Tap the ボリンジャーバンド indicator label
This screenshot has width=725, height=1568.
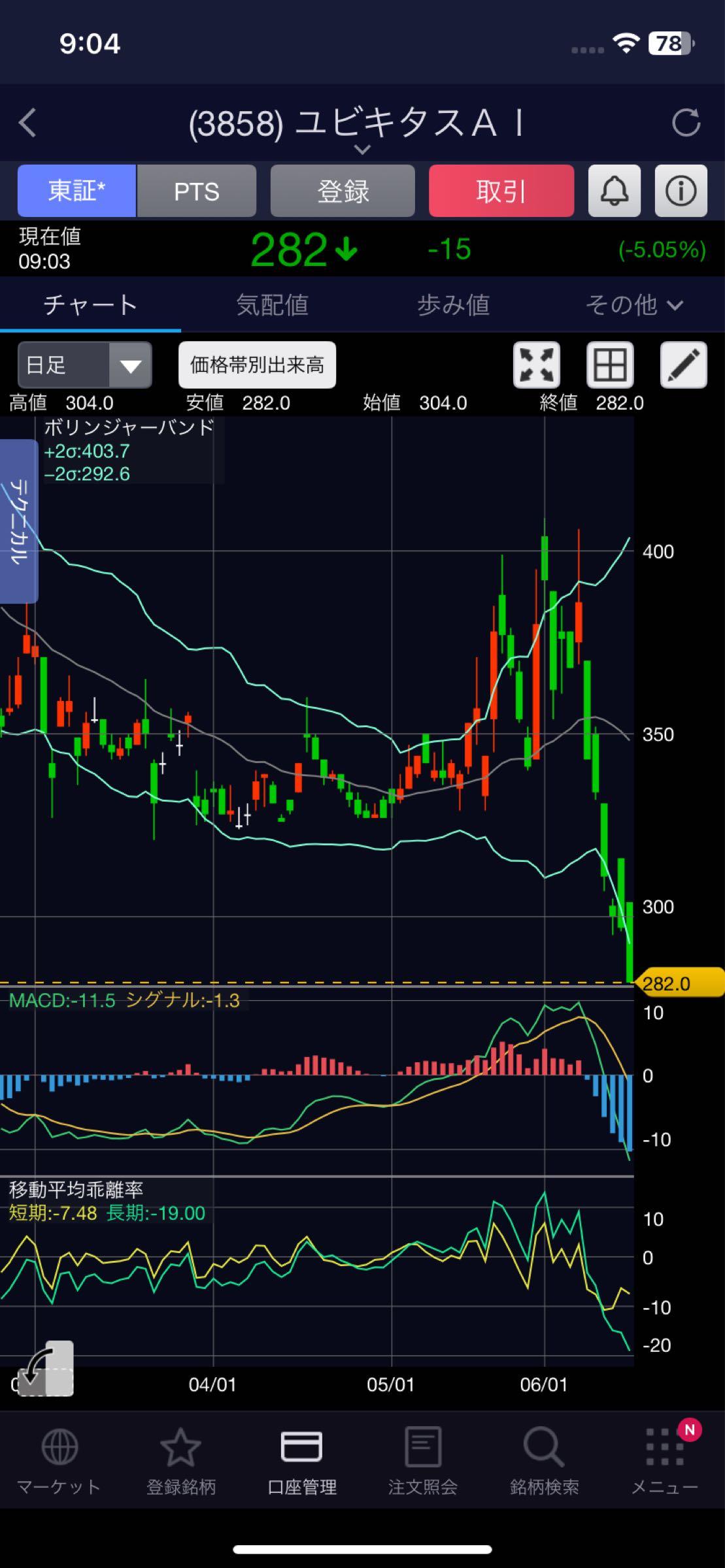129,427
